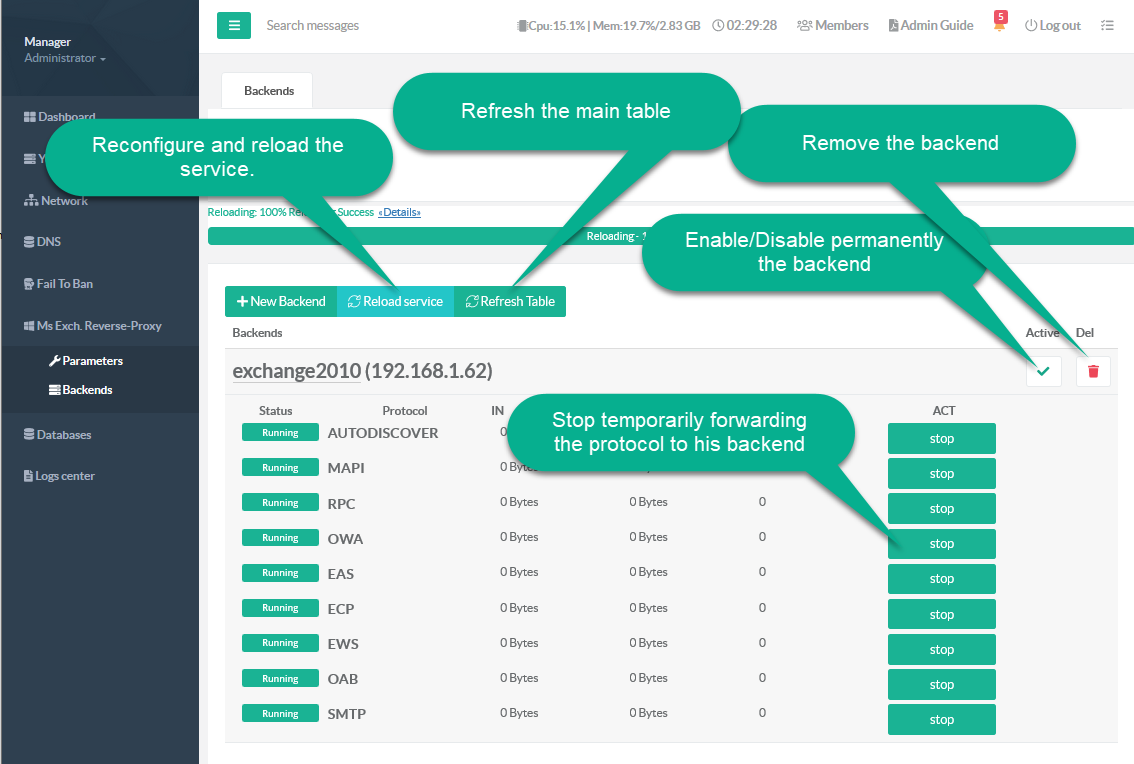Open the notification bell with badge
This screenshot has height=764, width=1134.
(999, 24)
